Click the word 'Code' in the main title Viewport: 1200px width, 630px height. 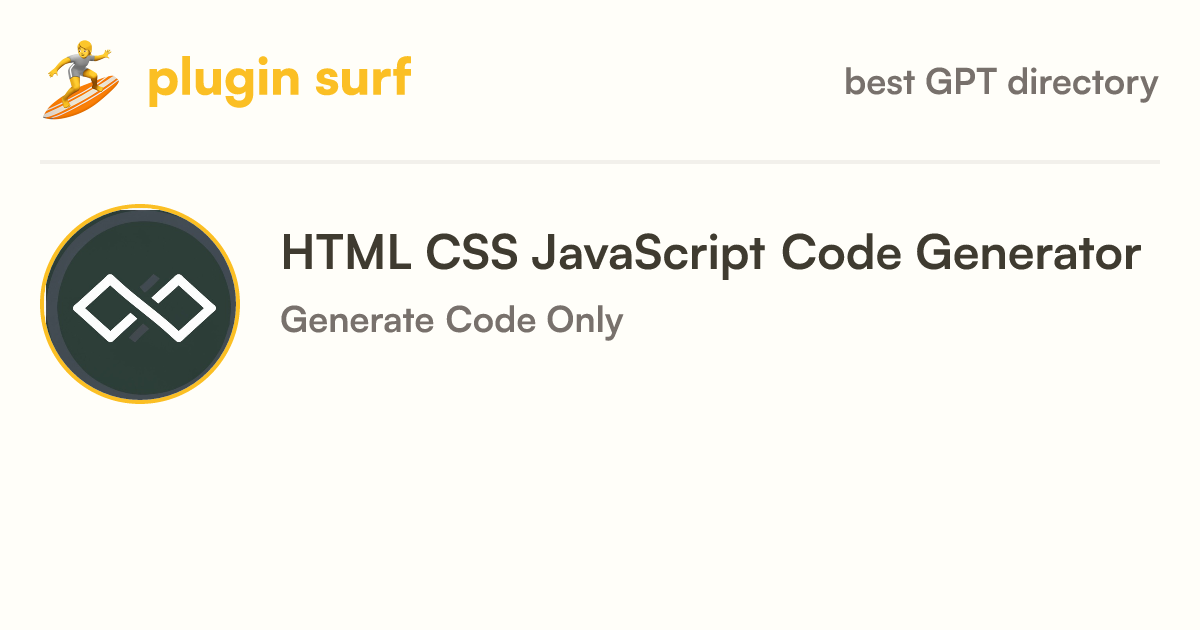click(841, 254)
